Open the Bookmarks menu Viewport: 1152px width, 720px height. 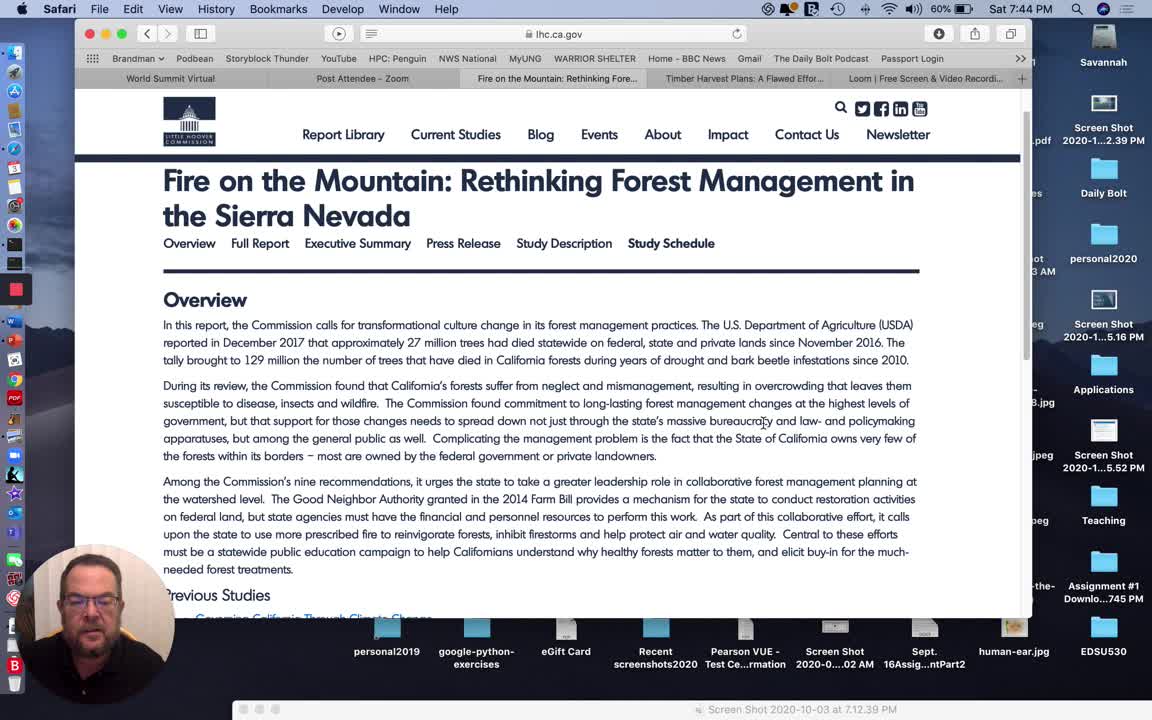pyautogui.click(x=278, y=9)
